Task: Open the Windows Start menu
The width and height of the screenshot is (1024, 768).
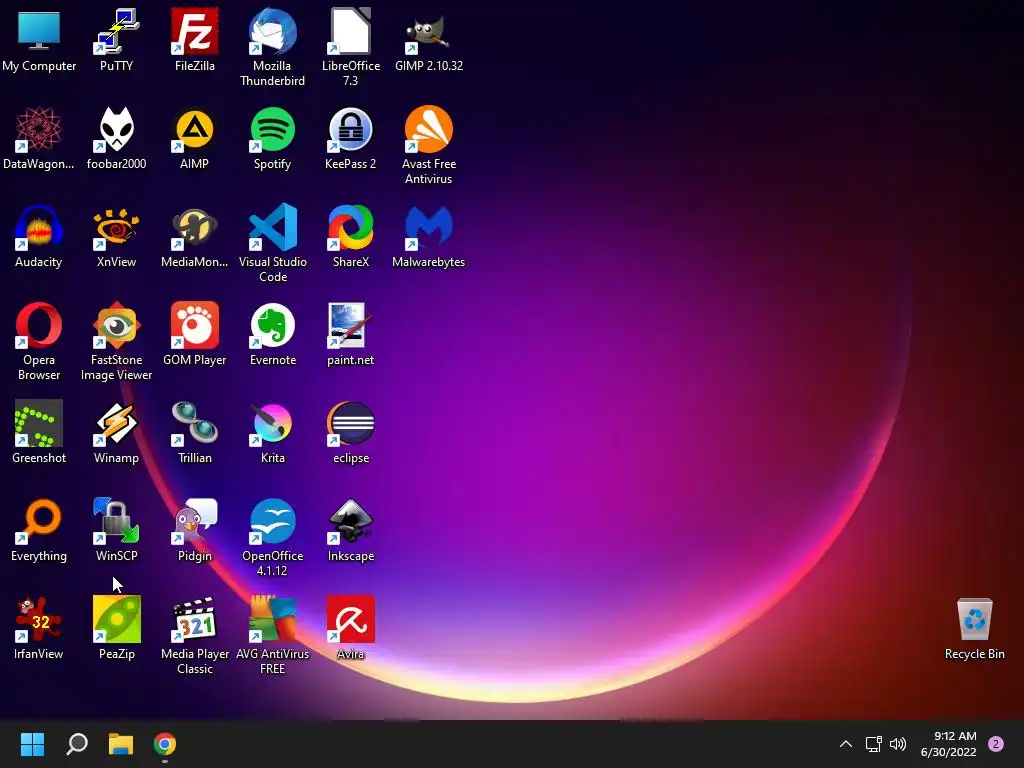Action: coord(32,744)
